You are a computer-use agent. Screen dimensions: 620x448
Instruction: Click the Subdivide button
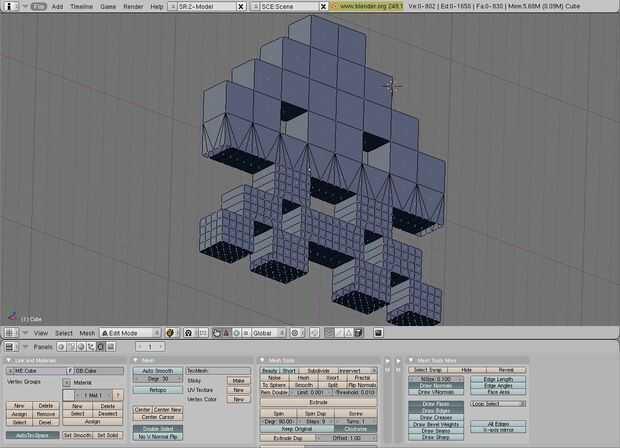tap(318, 371)
